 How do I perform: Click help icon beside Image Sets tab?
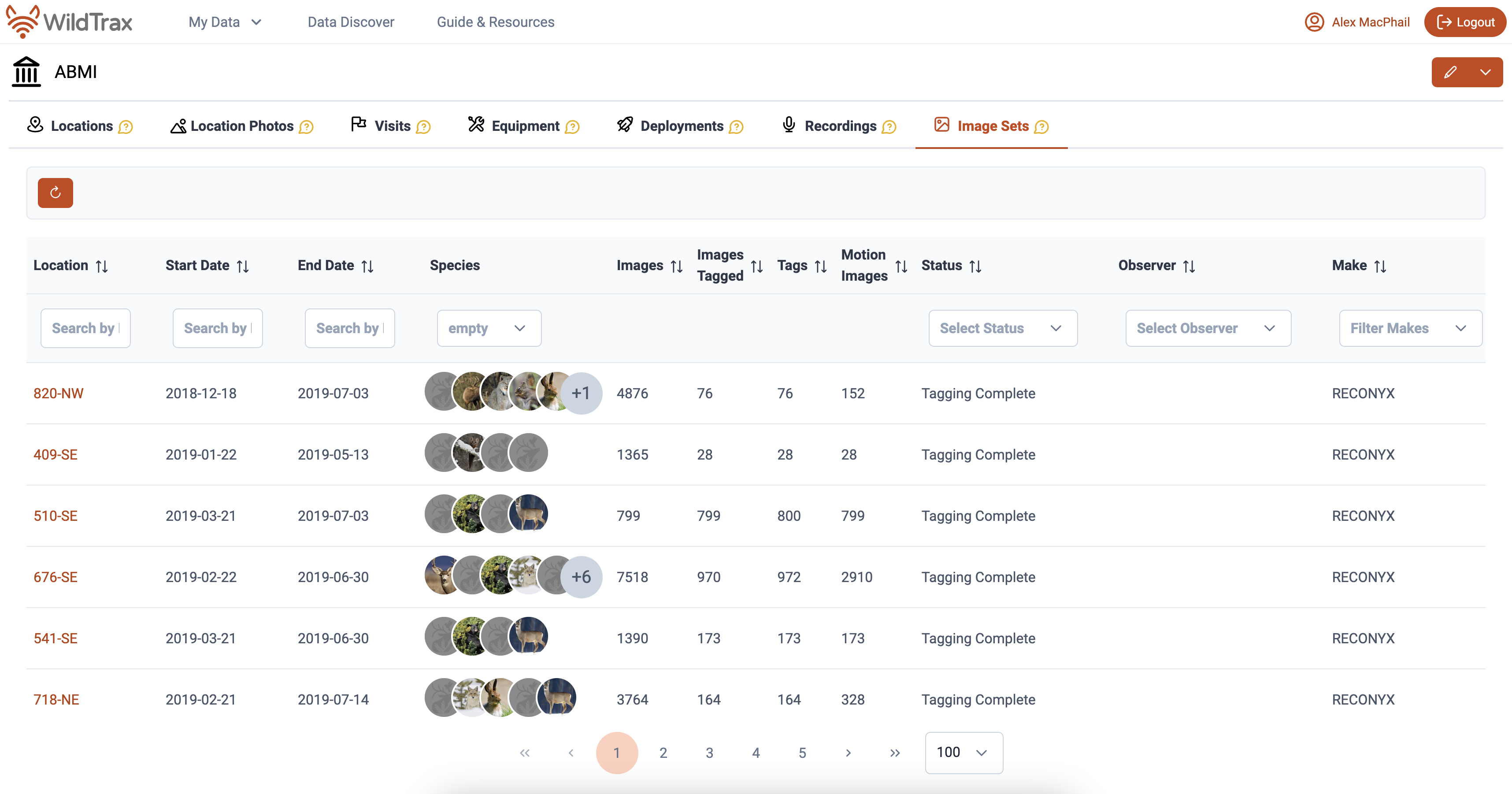coord(1041,127)
